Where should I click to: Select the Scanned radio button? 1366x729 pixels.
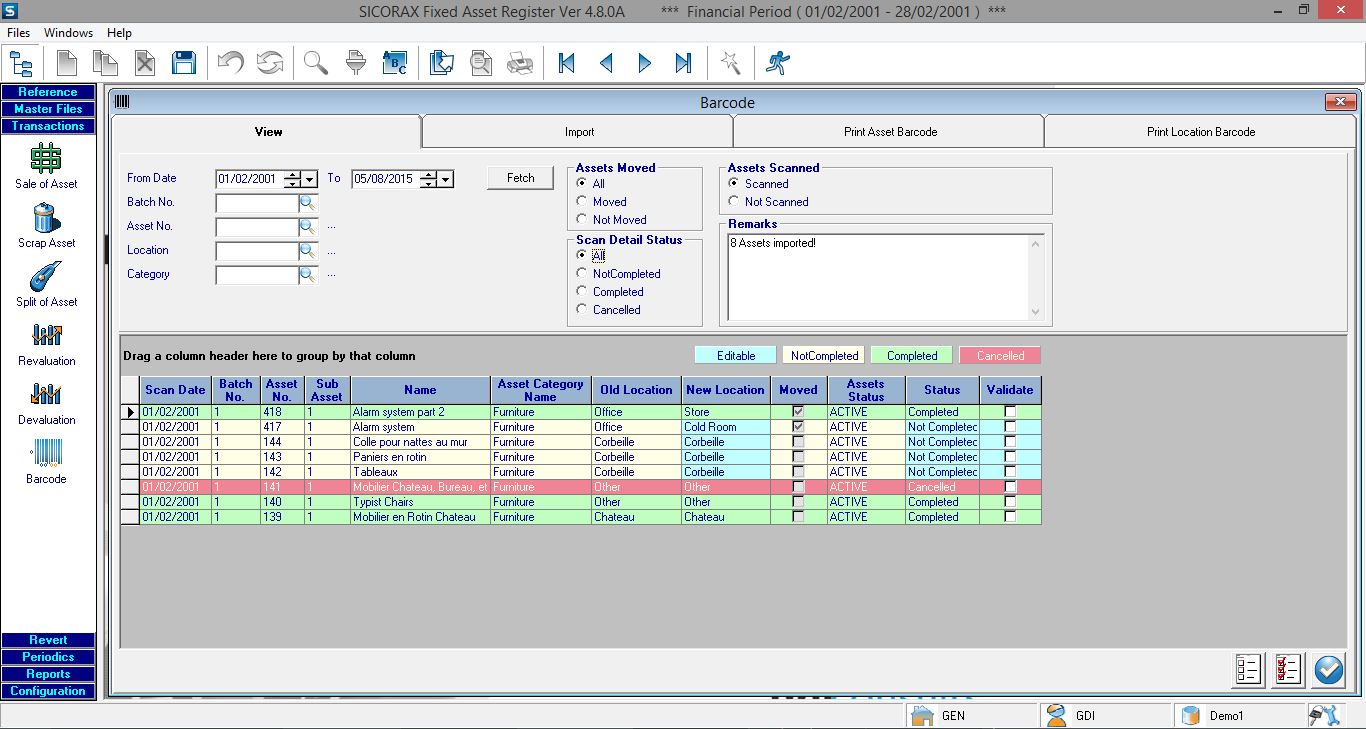click(x=734, y=184)
